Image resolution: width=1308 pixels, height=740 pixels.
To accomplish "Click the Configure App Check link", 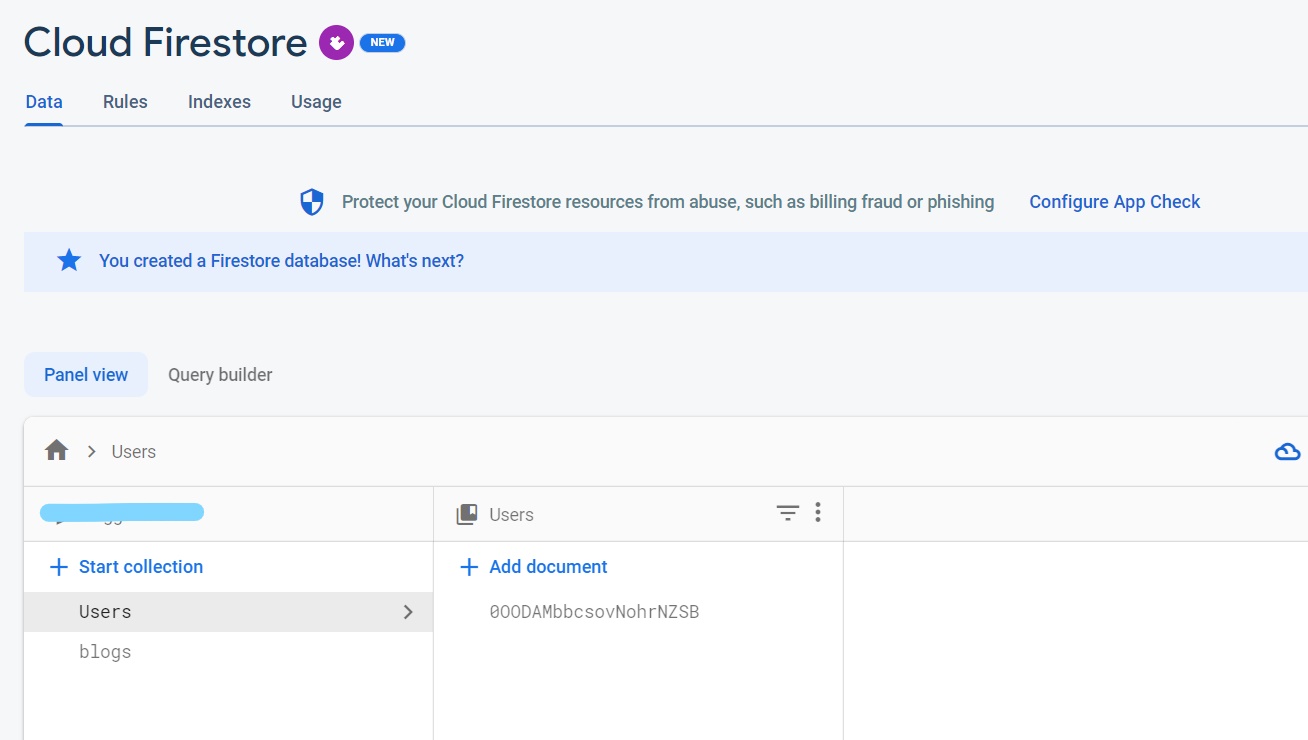I will tap(1115, 202).
